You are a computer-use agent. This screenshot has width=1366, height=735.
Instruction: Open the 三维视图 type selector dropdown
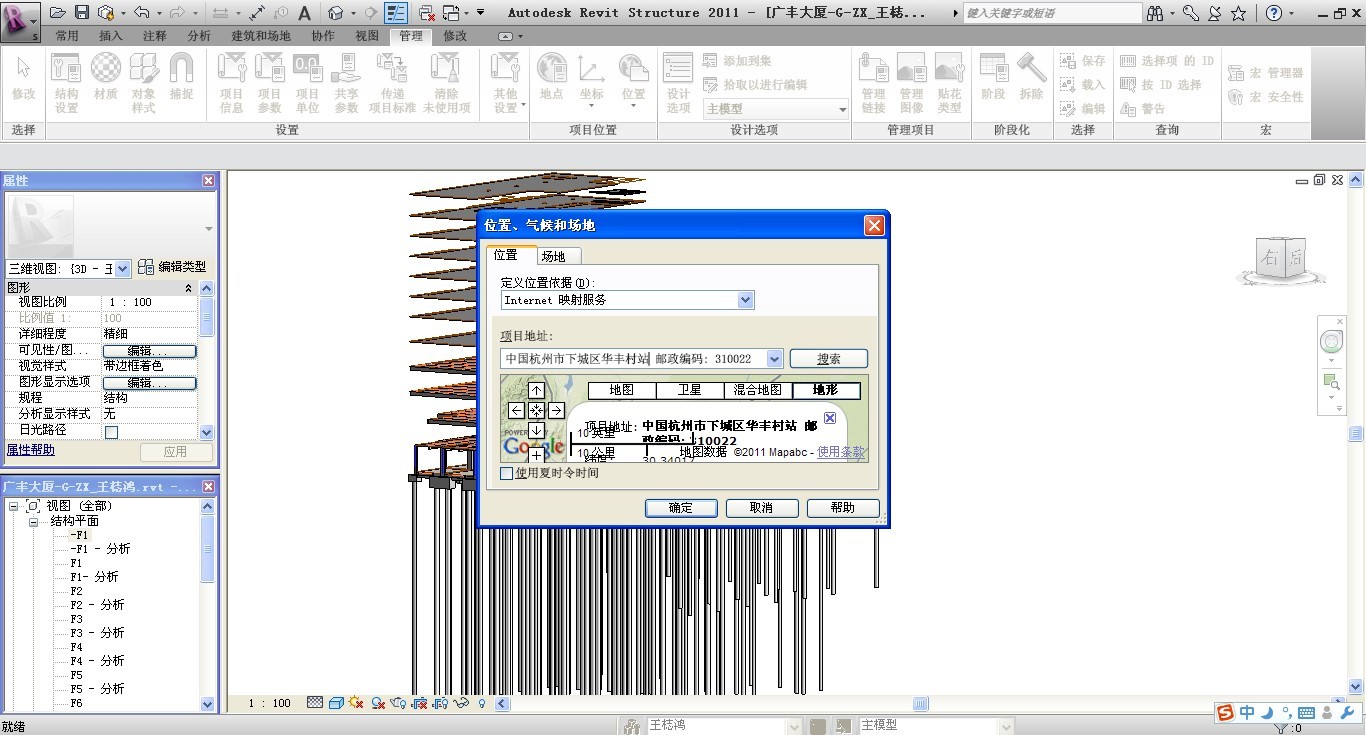(123, 268)
